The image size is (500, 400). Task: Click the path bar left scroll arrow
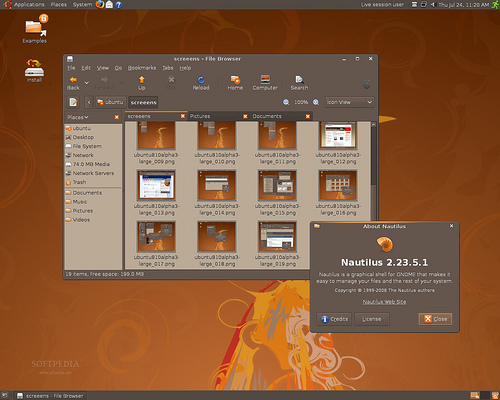coord(89,102)
